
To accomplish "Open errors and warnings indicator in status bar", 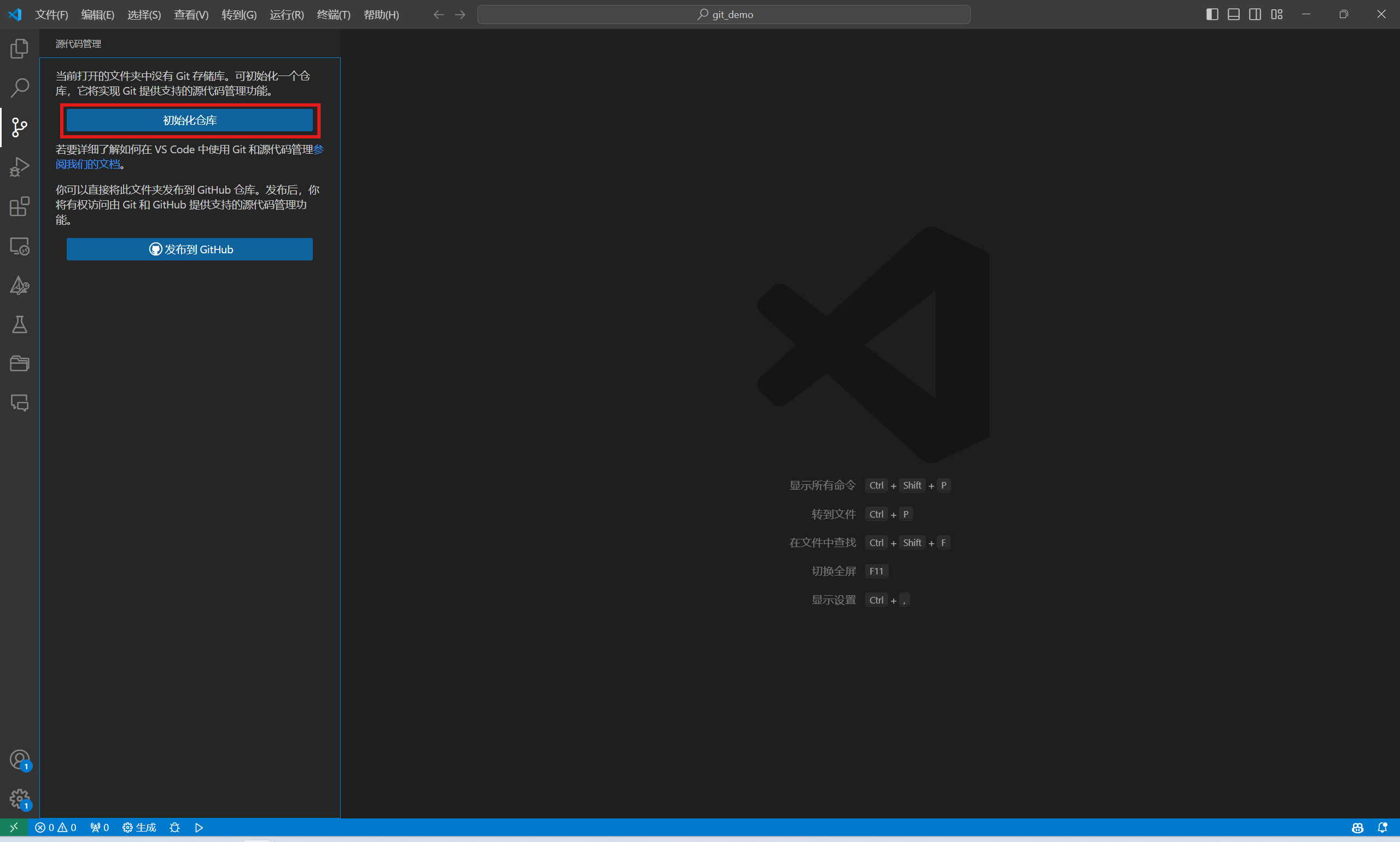I will (56, 827).
